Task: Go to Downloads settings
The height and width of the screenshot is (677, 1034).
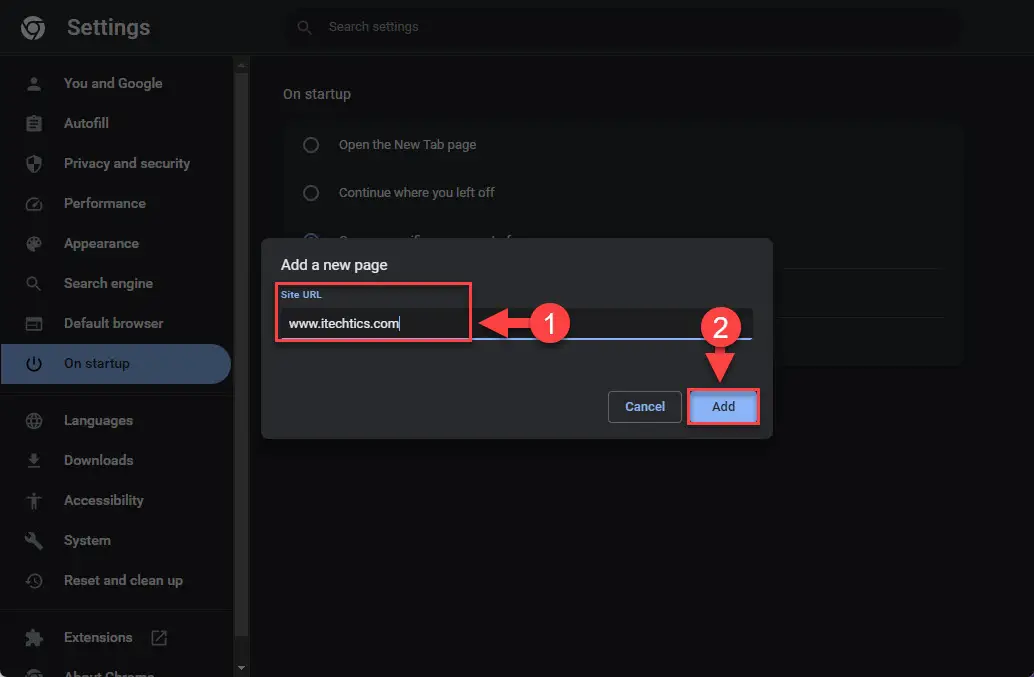Action: pos(115,461)
